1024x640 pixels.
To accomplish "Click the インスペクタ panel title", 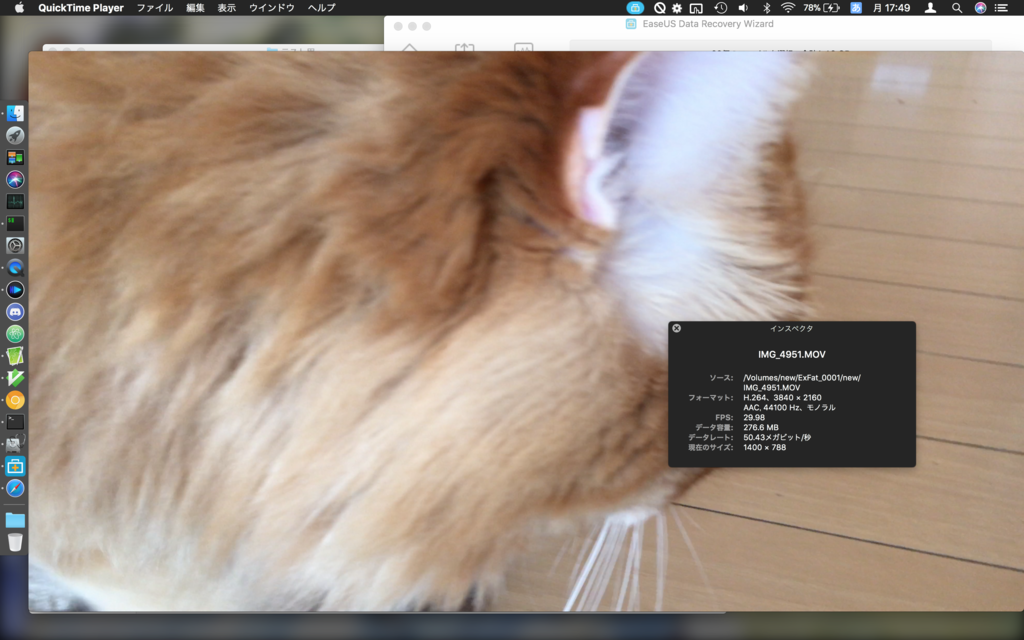I will pos(792,328).
